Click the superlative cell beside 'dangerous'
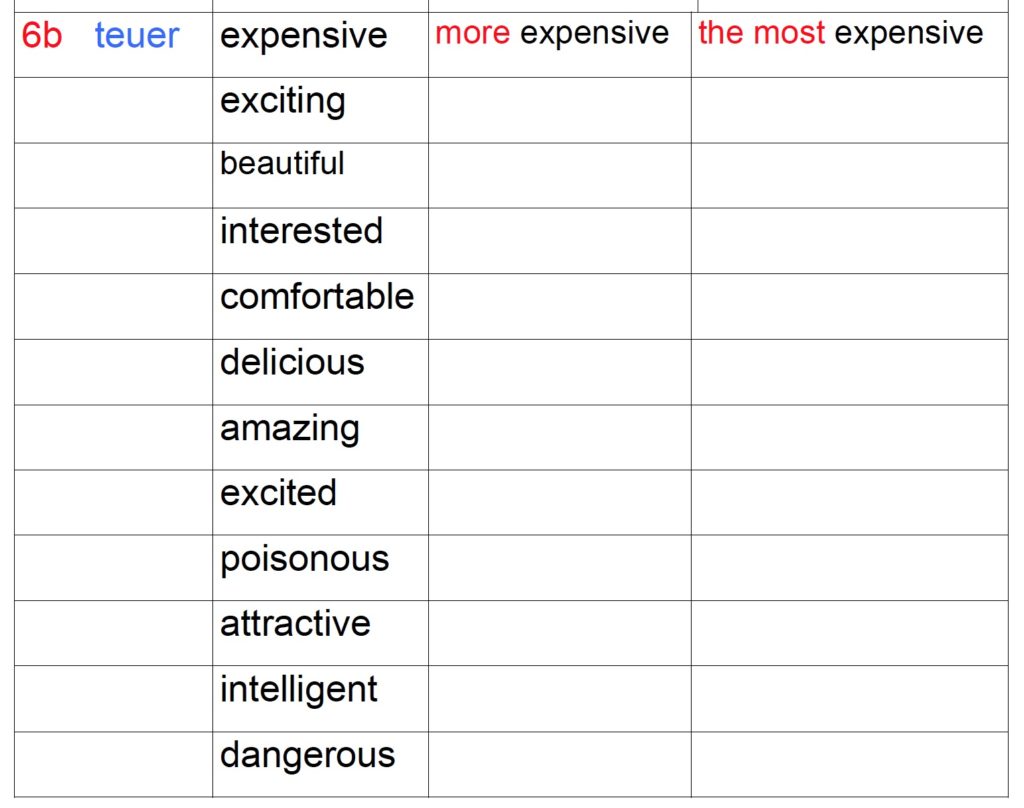The image size is (1024, 808). point(850,764)
